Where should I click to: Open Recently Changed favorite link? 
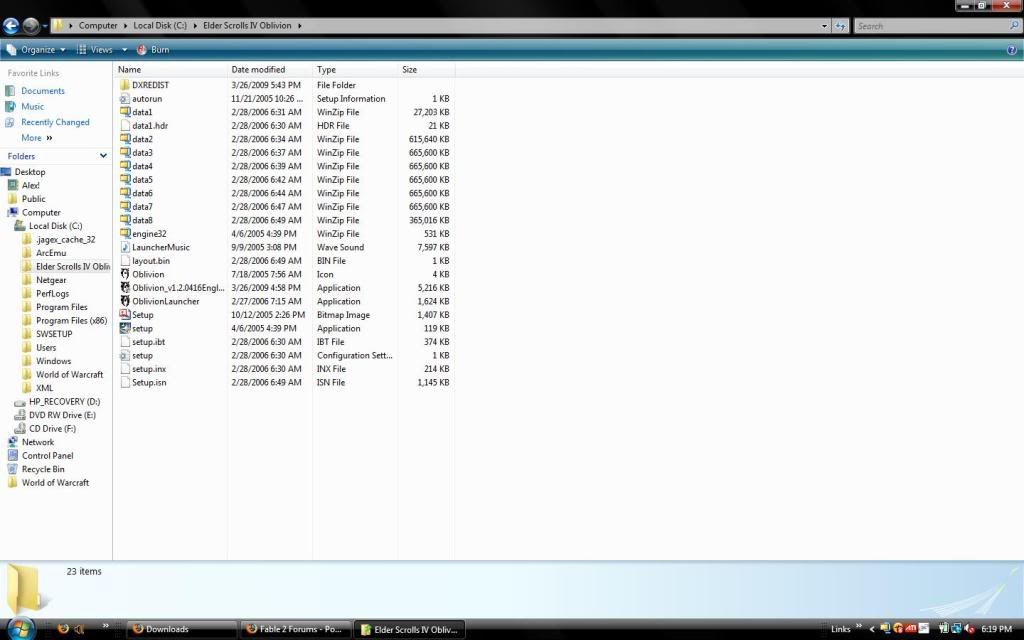(x=56, y=122)
